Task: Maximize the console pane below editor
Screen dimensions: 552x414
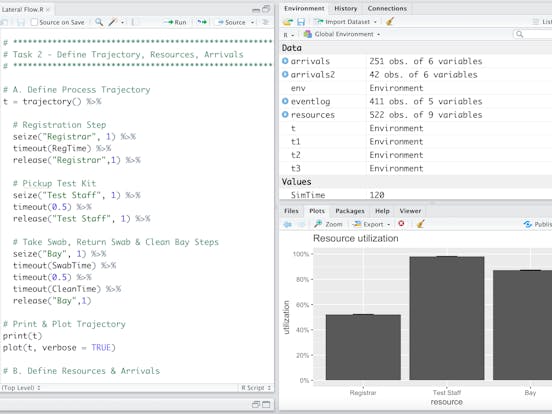Action: coord(266,404)
